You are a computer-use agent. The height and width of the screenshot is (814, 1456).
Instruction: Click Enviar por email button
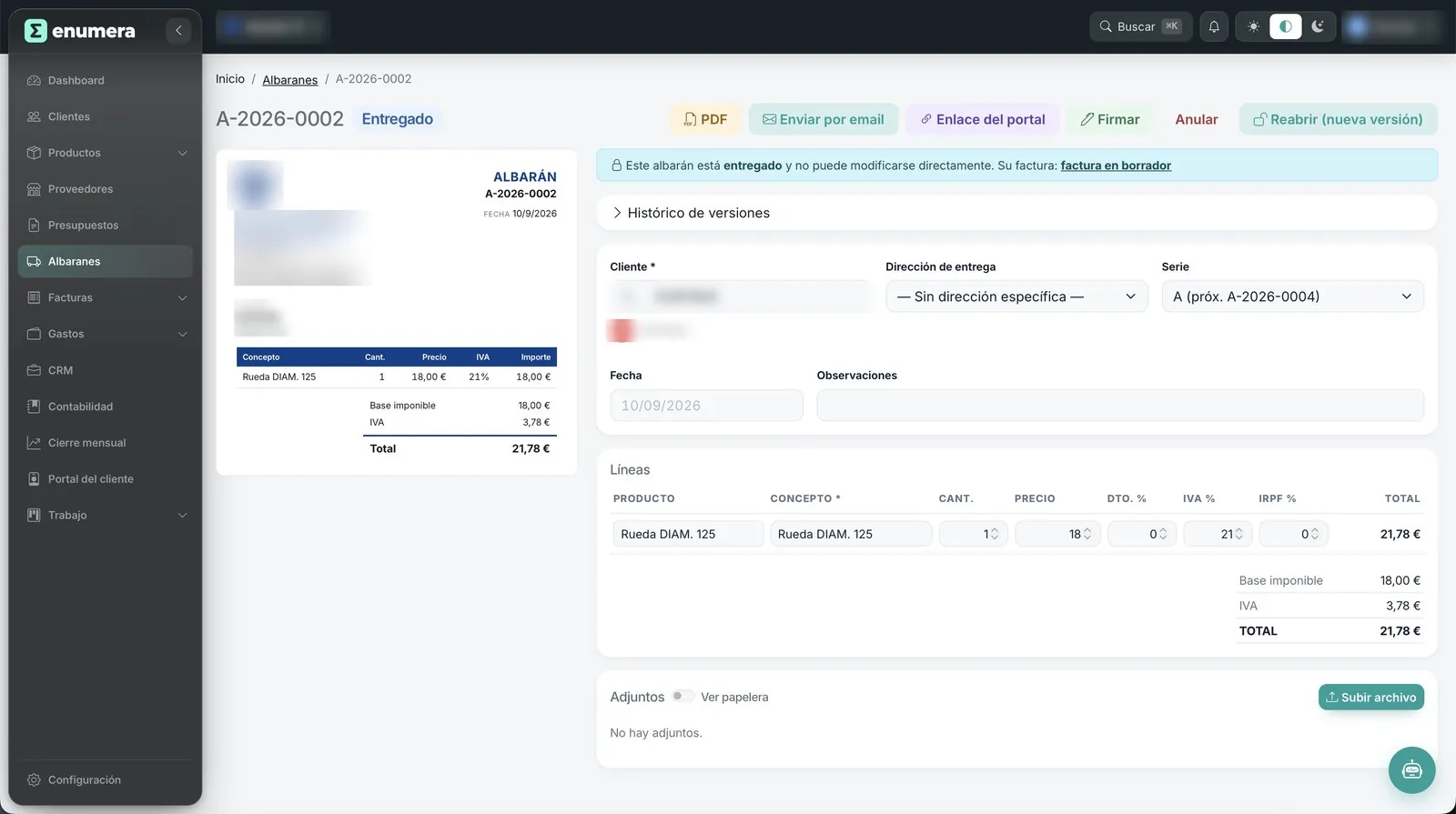824,119
